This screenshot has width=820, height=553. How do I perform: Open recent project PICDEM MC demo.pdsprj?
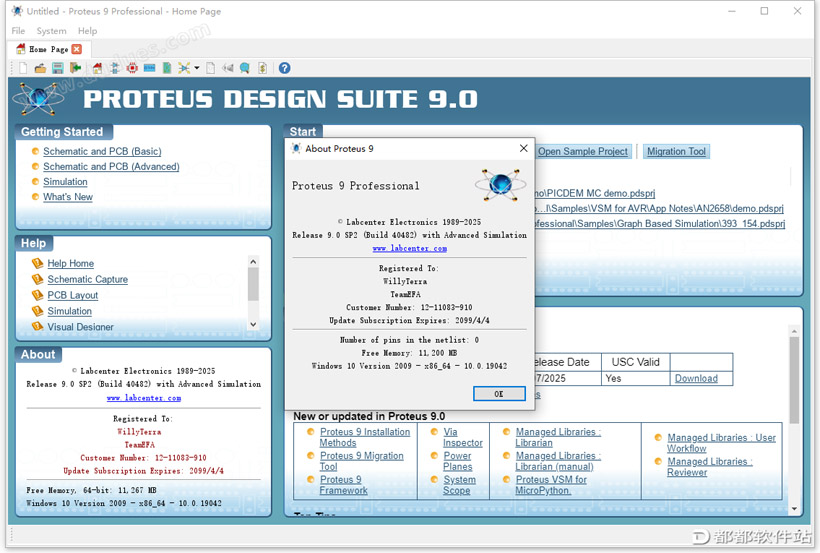[595, 193]
